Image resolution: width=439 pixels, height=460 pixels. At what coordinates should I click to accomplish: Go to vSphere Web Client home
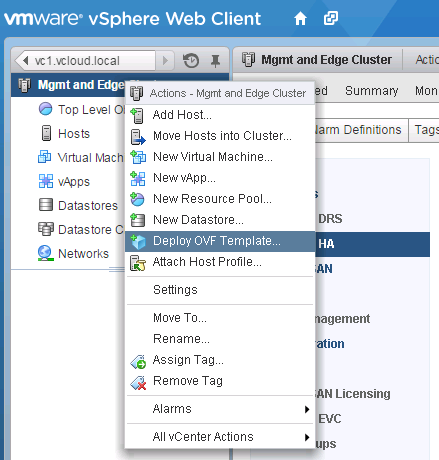(300, 19)
